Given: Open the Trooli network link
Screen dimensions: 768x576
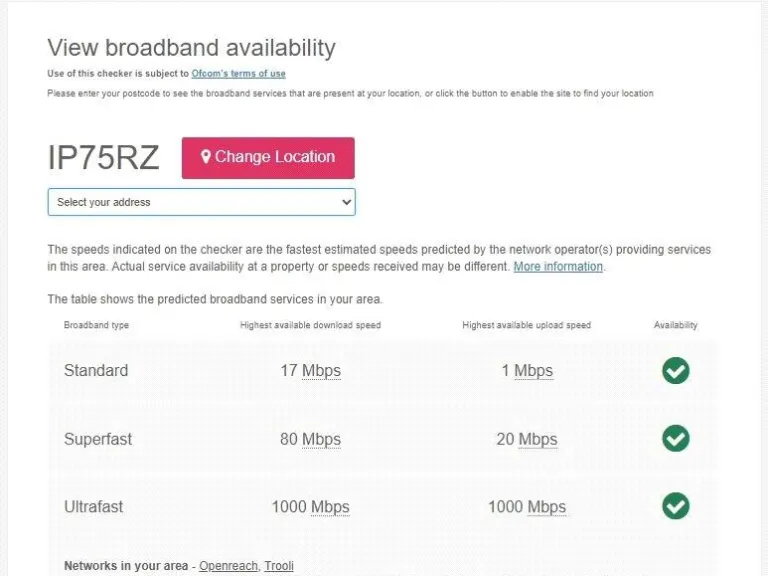Looking at the screenshot, I should point(279,566).
